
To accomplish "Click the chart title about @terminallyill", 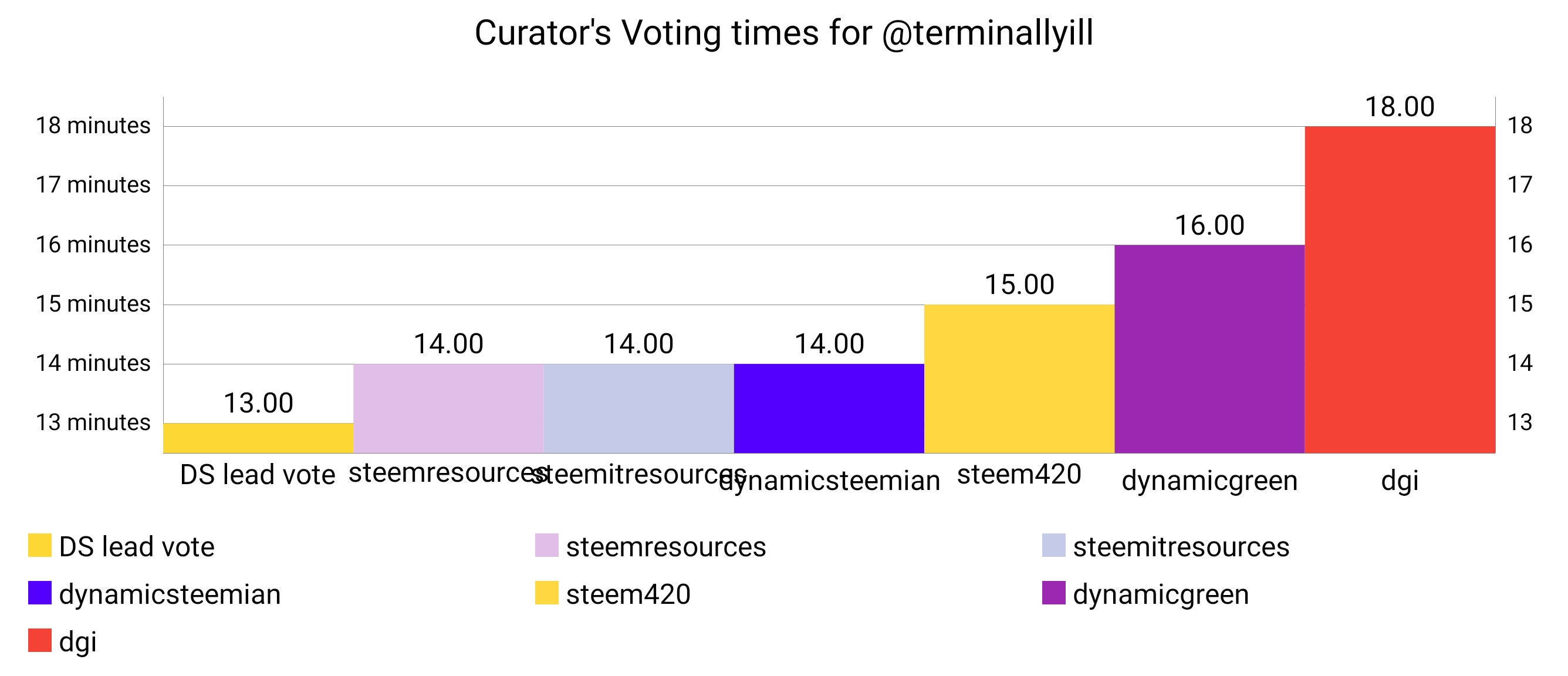I will click(x=783, y=33).
